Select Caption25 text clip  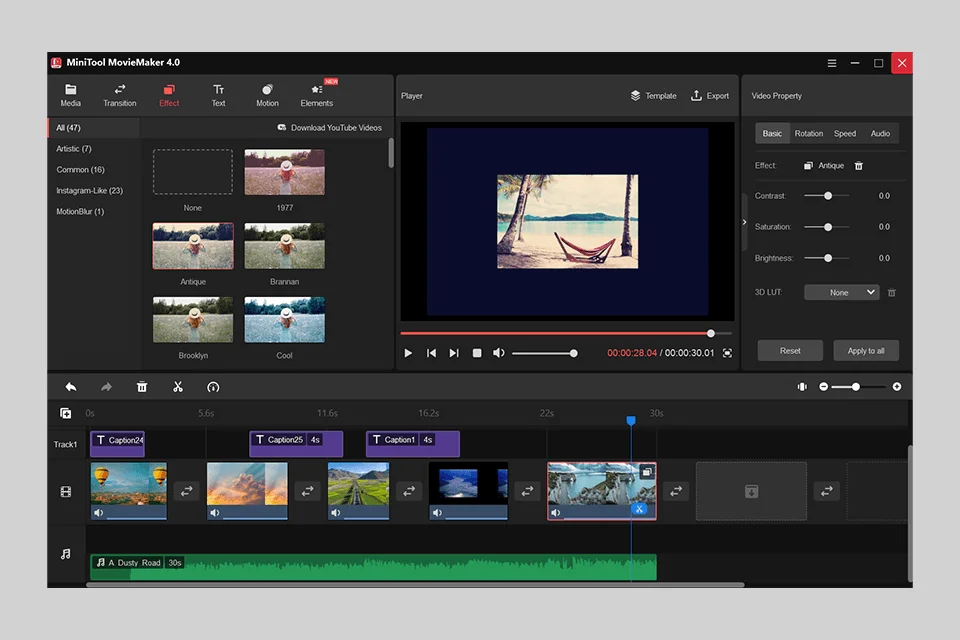[x=296, y=443]
